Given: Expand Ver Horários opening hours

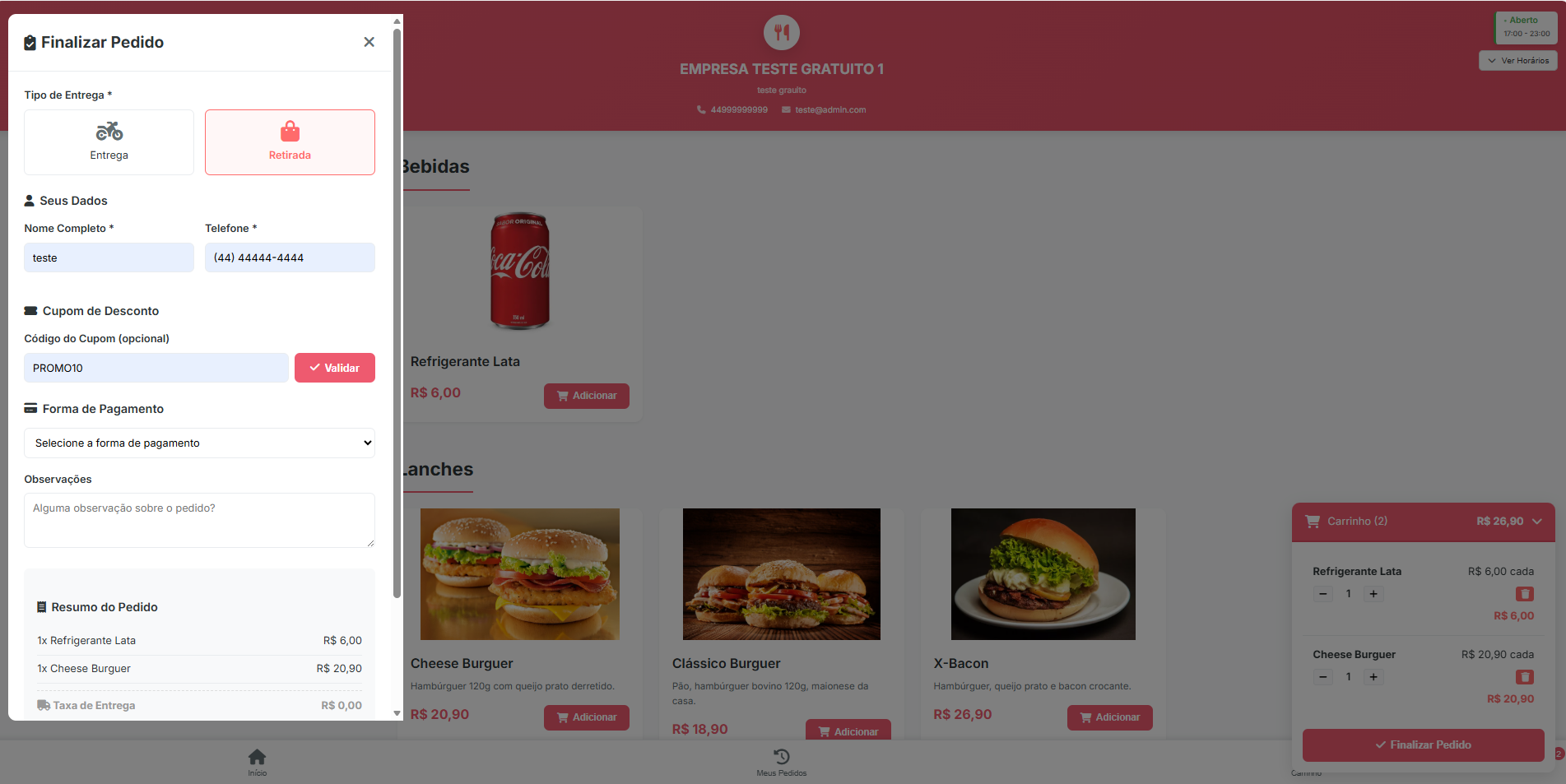Looking at the screenshot, I should click(1517, 60).
